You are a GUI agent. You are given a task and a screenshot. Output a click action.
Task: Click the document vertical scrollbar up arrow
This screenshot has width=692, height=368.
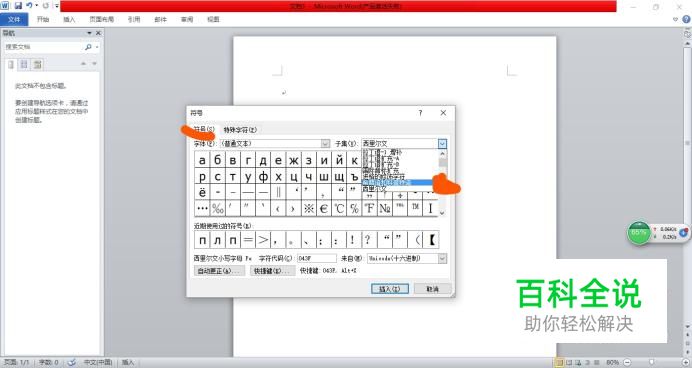pyautogui.click(x=687, y=43)
